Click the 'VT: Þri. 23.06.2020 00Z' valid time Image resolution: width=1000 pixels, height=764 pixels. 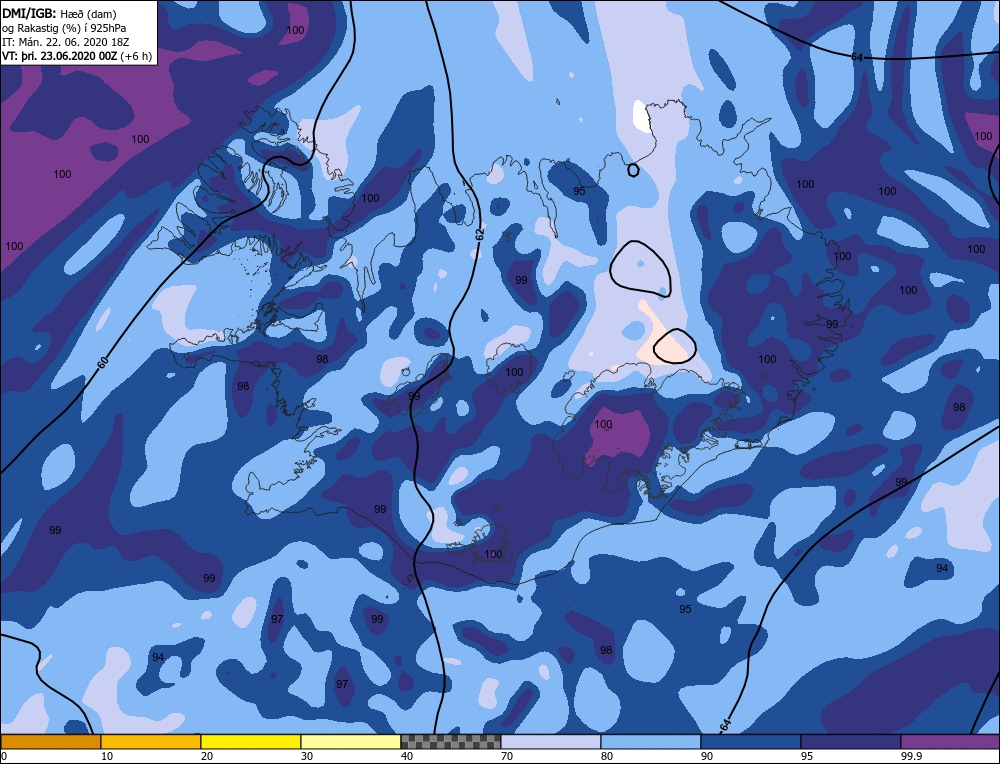(60, 56)
